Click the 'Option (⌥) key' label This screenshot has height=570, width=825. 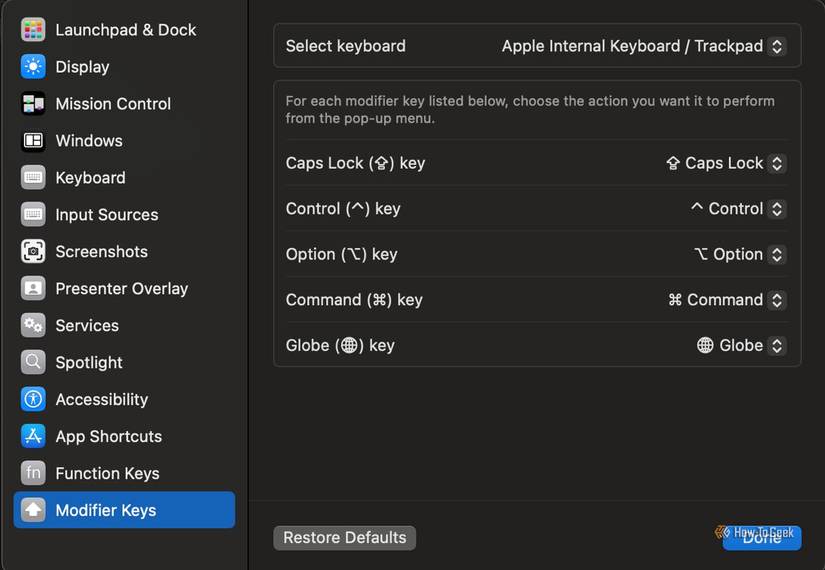pyautogui.click(x=341, y=254)
